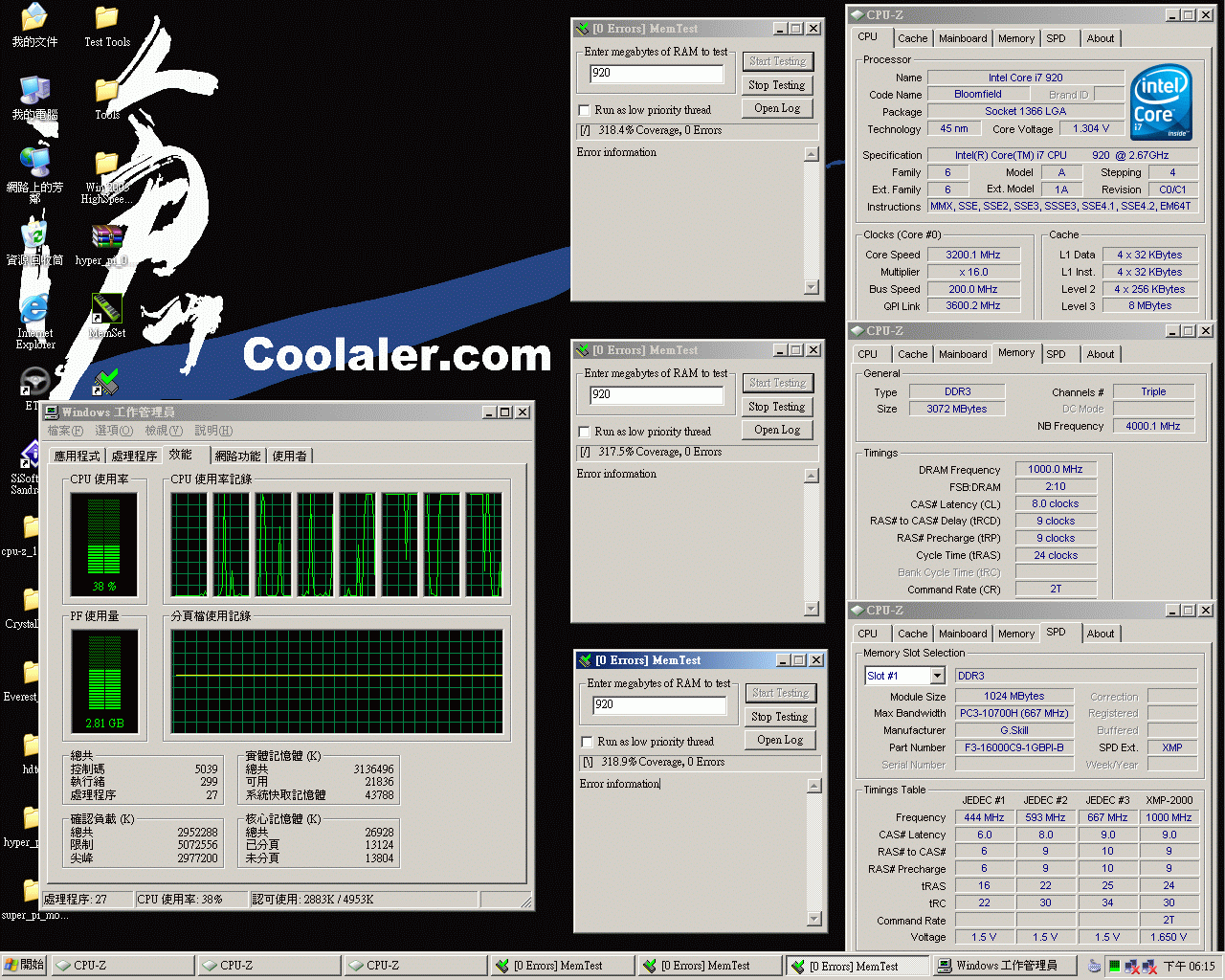Switch to second CPU-Z taskbar button
1225x980 pixels.
(269, 966)
